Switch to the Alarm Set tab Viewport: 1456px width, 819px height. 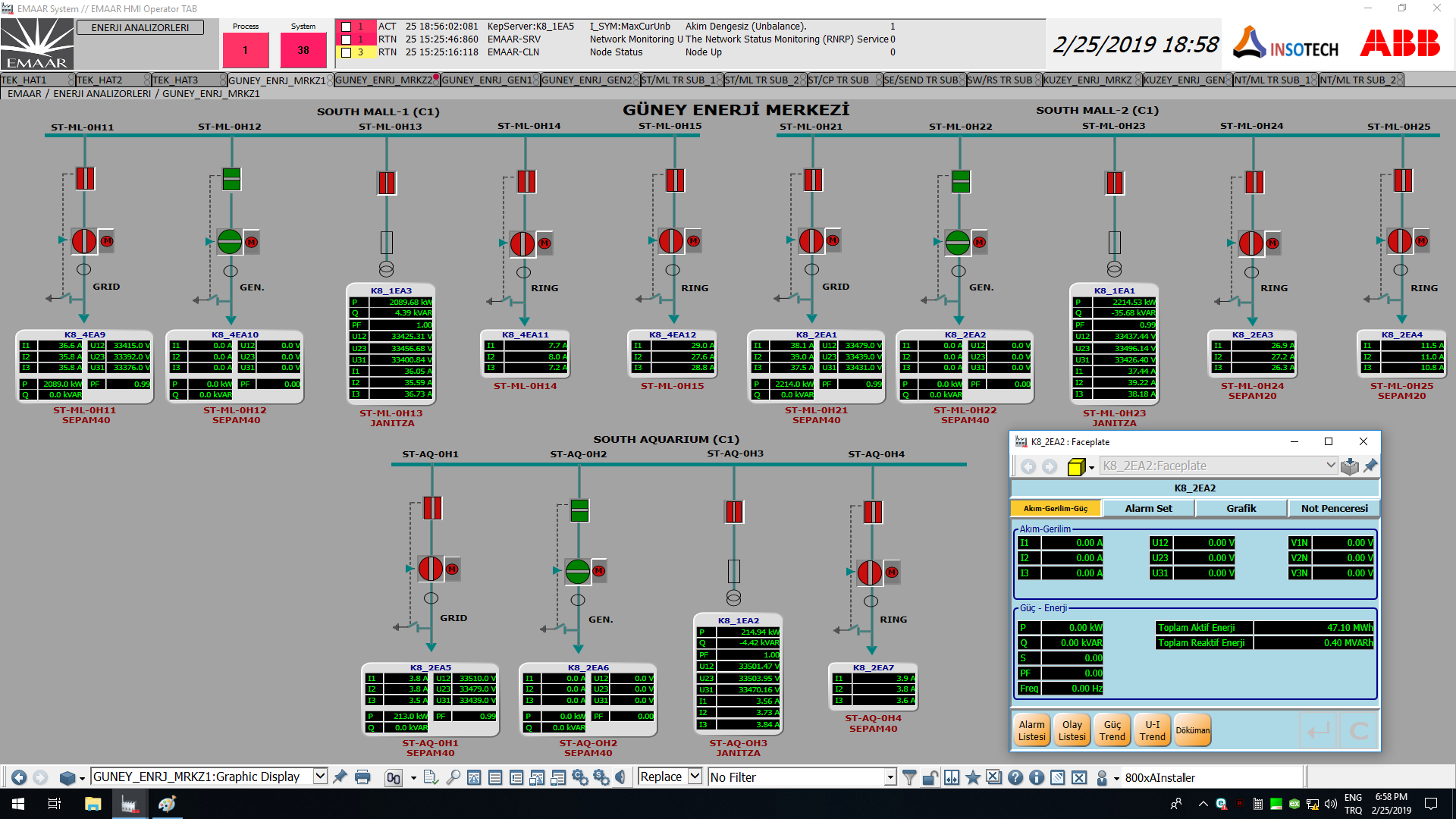pos(1148,509)
